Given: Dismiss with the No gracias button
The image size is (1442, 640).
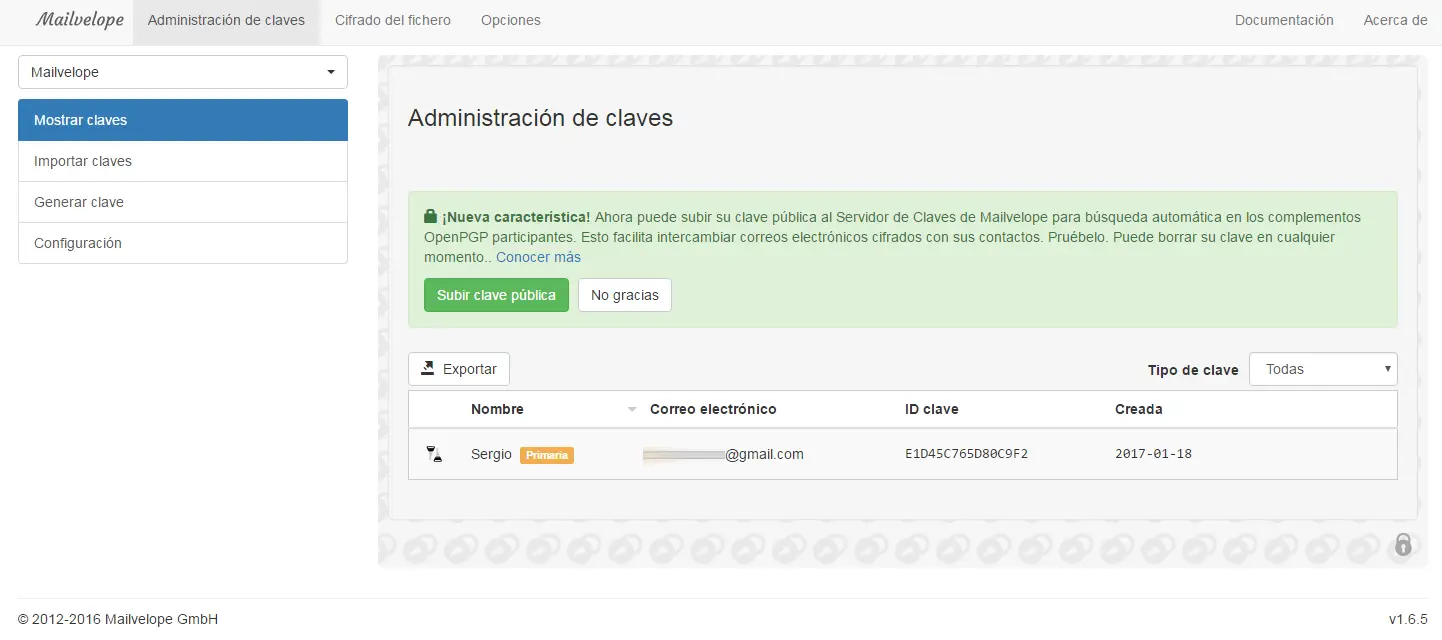Looking at the screenshot, I should (625, 295).
